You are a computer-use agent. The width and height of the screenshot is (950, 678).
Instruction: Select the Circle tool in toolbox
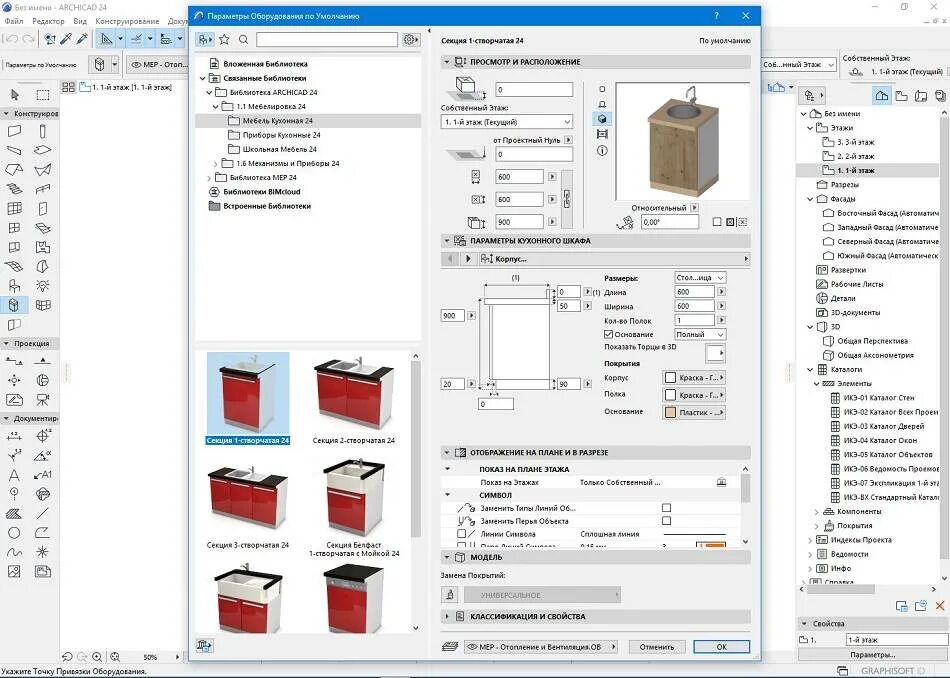pos(15,533)
